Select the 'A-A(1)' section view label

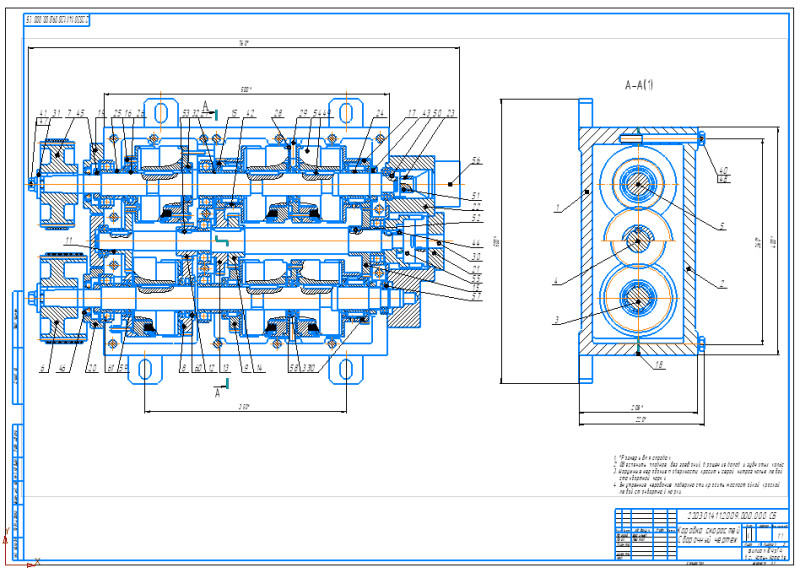tap(639, 85)
